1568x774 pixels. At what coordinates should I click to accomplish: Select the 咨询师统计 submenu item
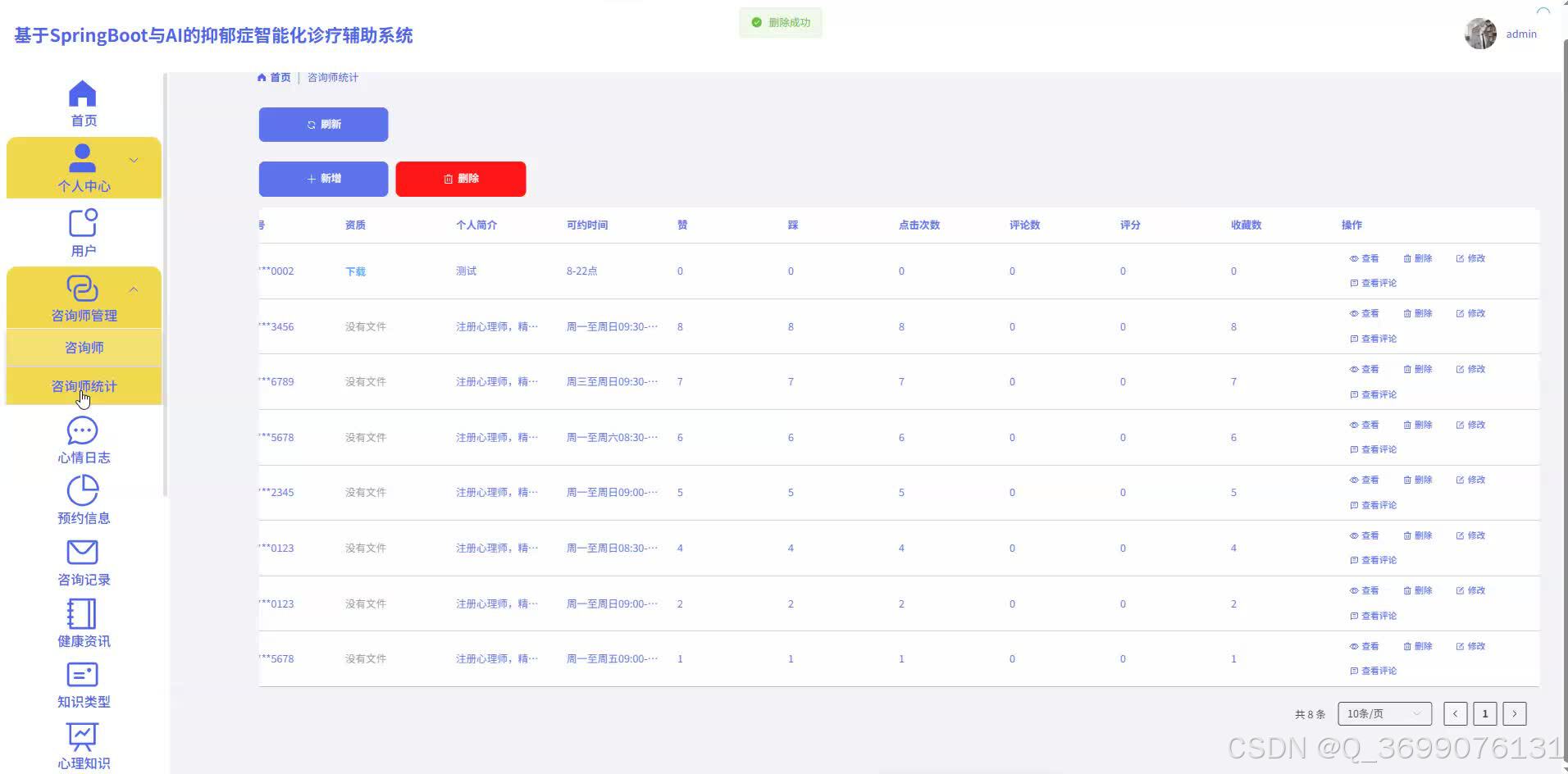click(x=84, y=386)
